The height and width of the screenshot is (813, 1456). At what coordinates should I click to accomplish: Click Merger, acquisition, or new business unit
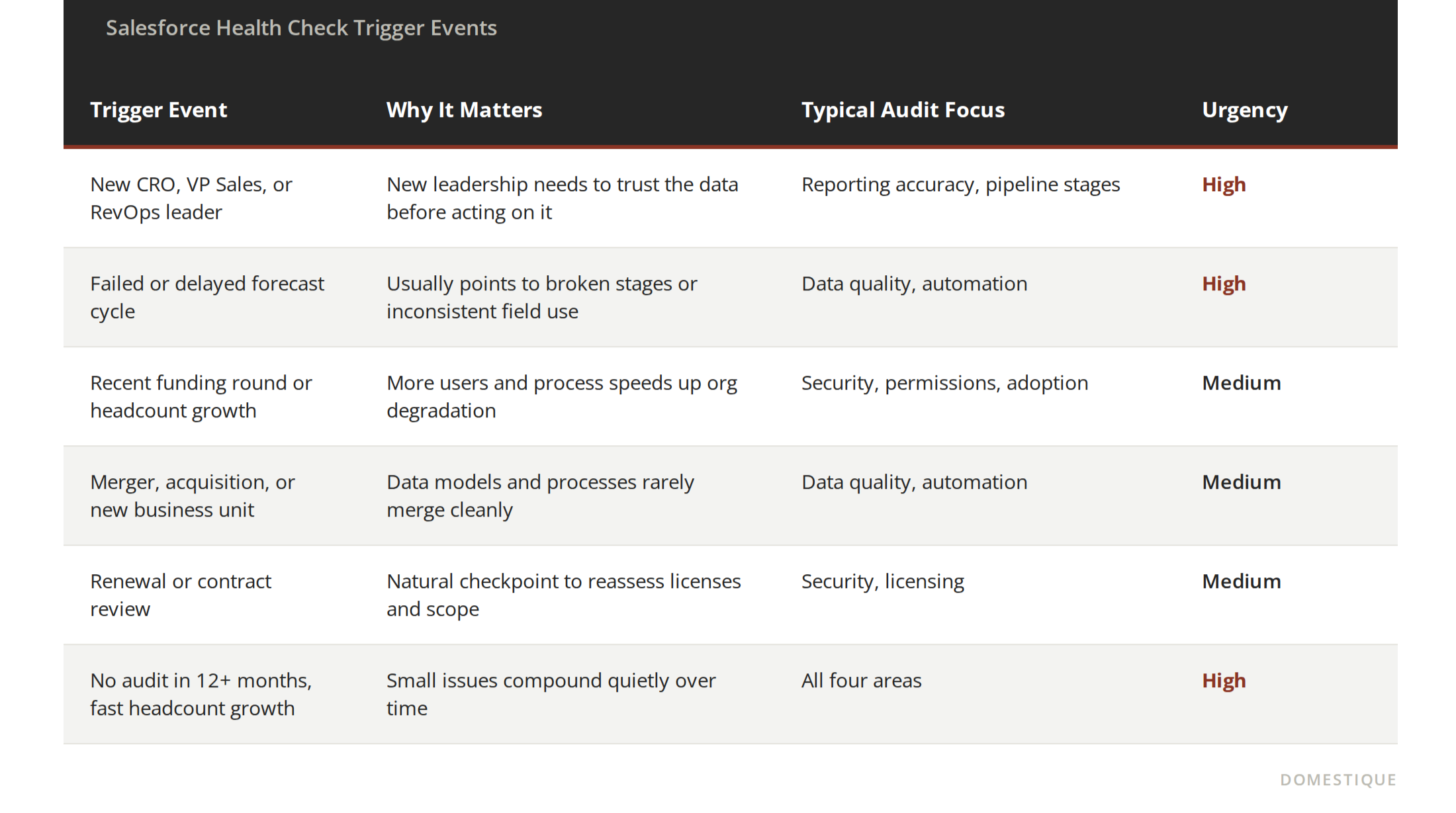click(x=193, y=495)
